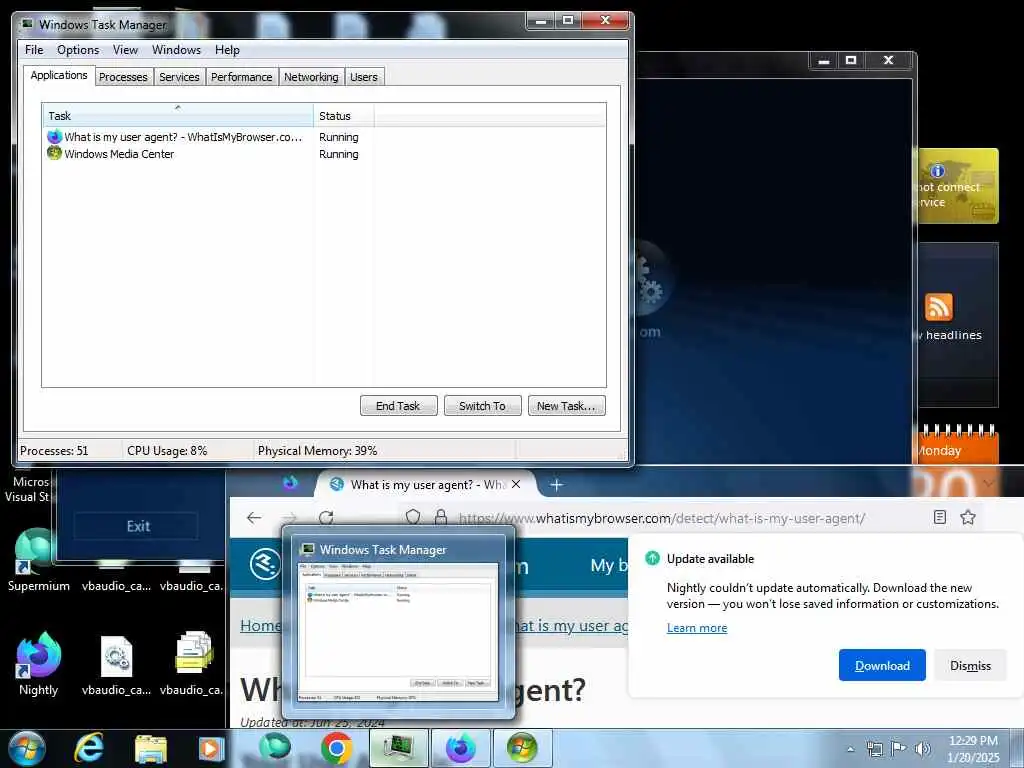Select Windows Media Center taskbar button
Image resolution: width=1024 pixels, height=768 pixels.
pos(522,748)
